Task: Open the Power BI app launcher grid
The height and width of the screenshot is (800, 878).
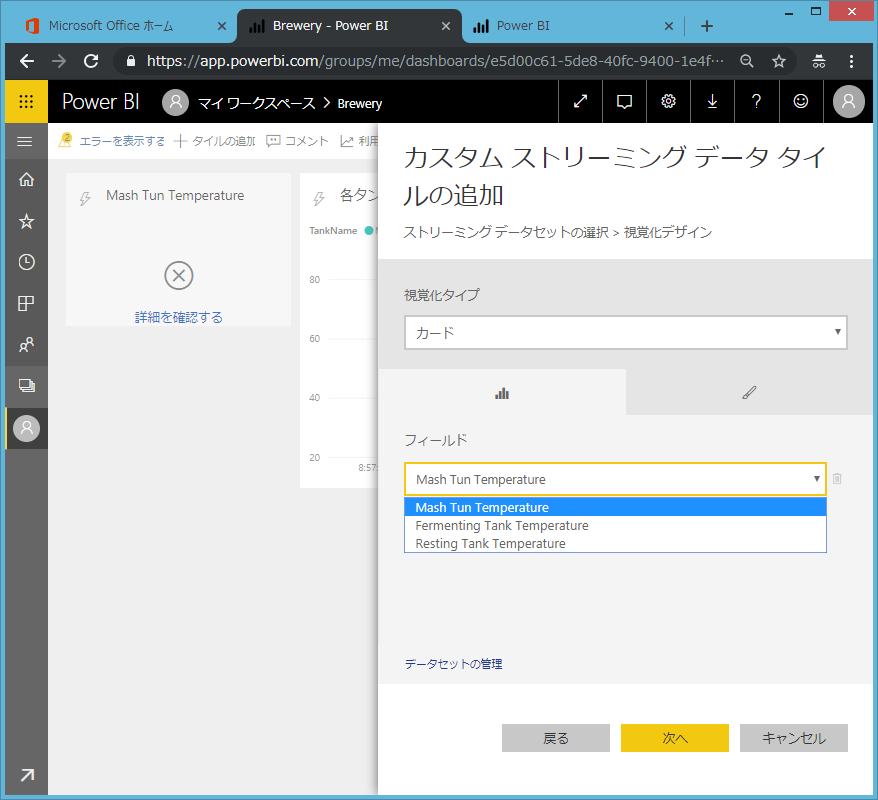Action: [x=26, y=101]
